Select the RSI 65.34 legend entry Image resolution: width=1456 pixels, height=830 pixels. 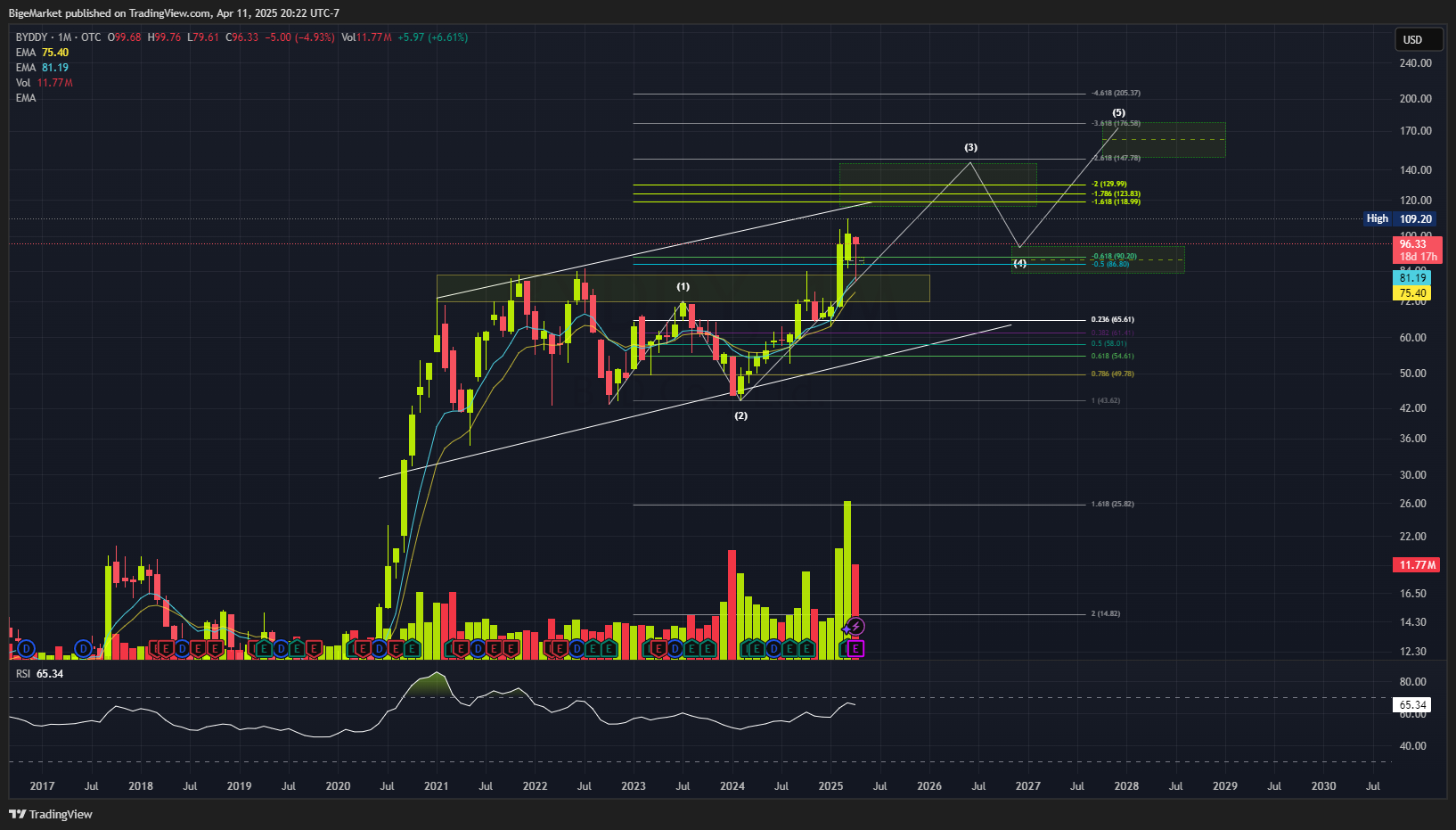click(39, 674)
